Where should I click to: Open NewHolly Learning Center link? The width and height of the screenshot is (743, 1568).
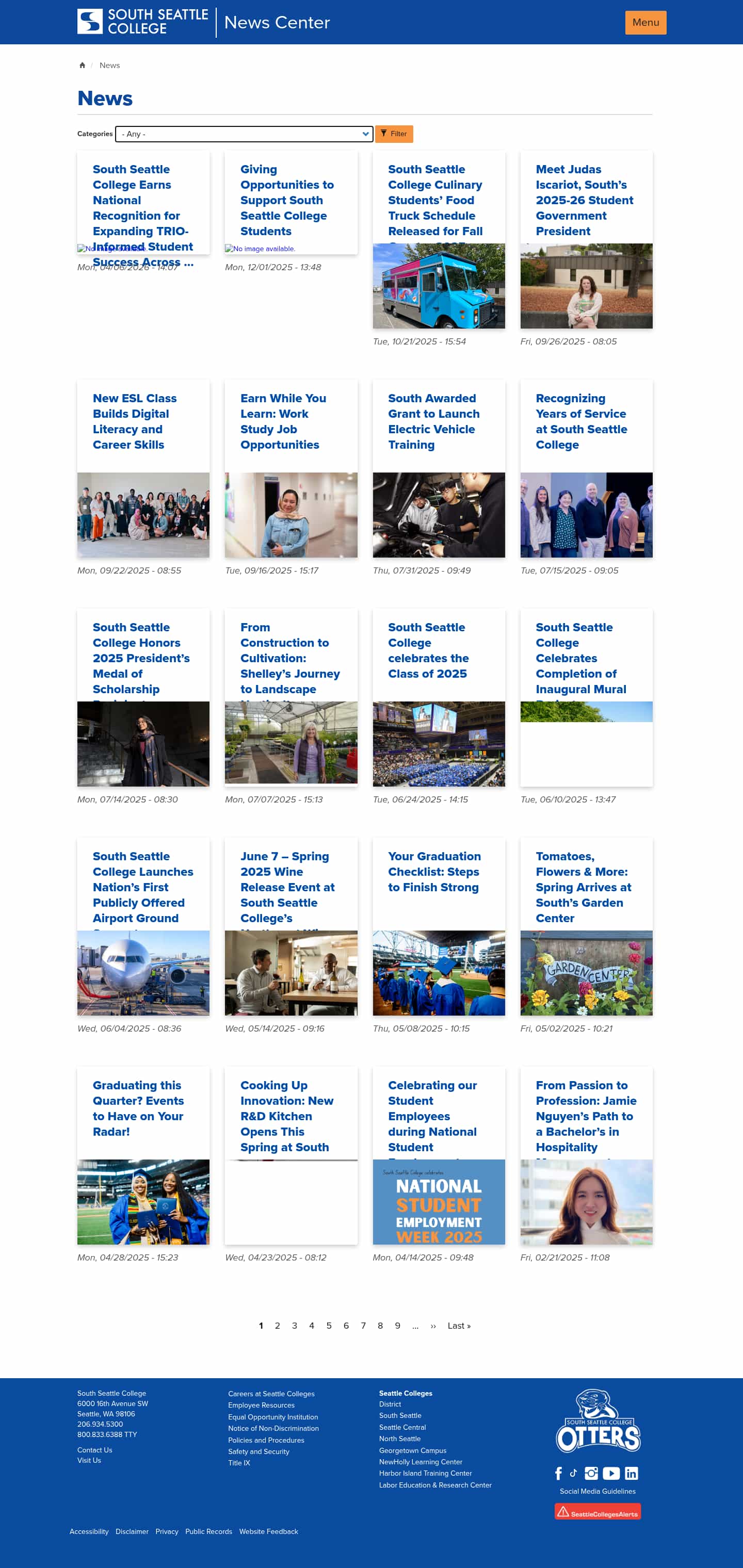pos(420,1461)
